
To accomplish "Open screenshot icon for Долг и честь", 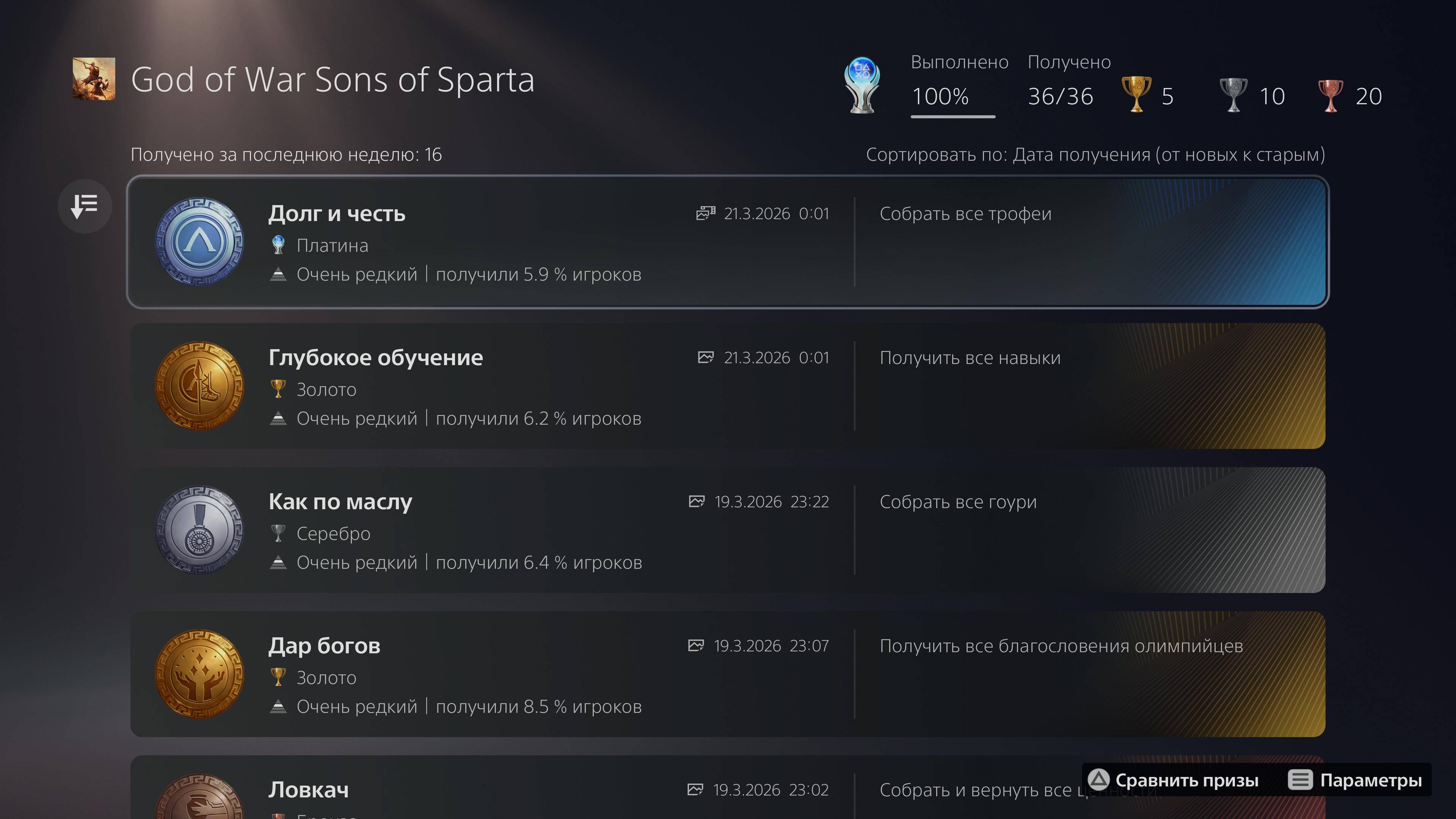I will pos(705,213).
